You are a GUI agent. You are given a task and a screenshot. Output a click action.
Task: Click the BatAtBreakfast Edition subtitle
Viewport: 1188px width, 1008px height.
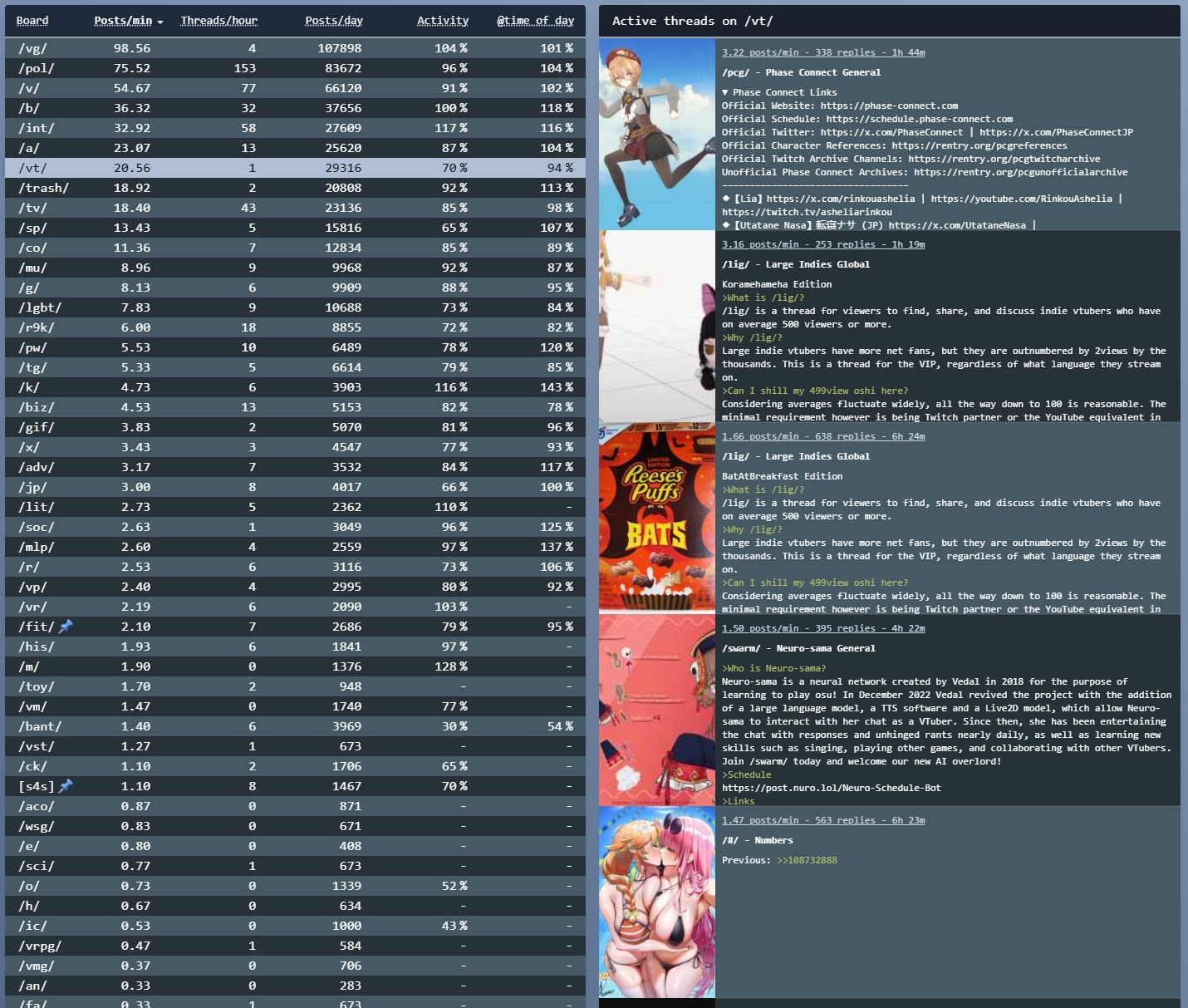(x=783, y=476)
